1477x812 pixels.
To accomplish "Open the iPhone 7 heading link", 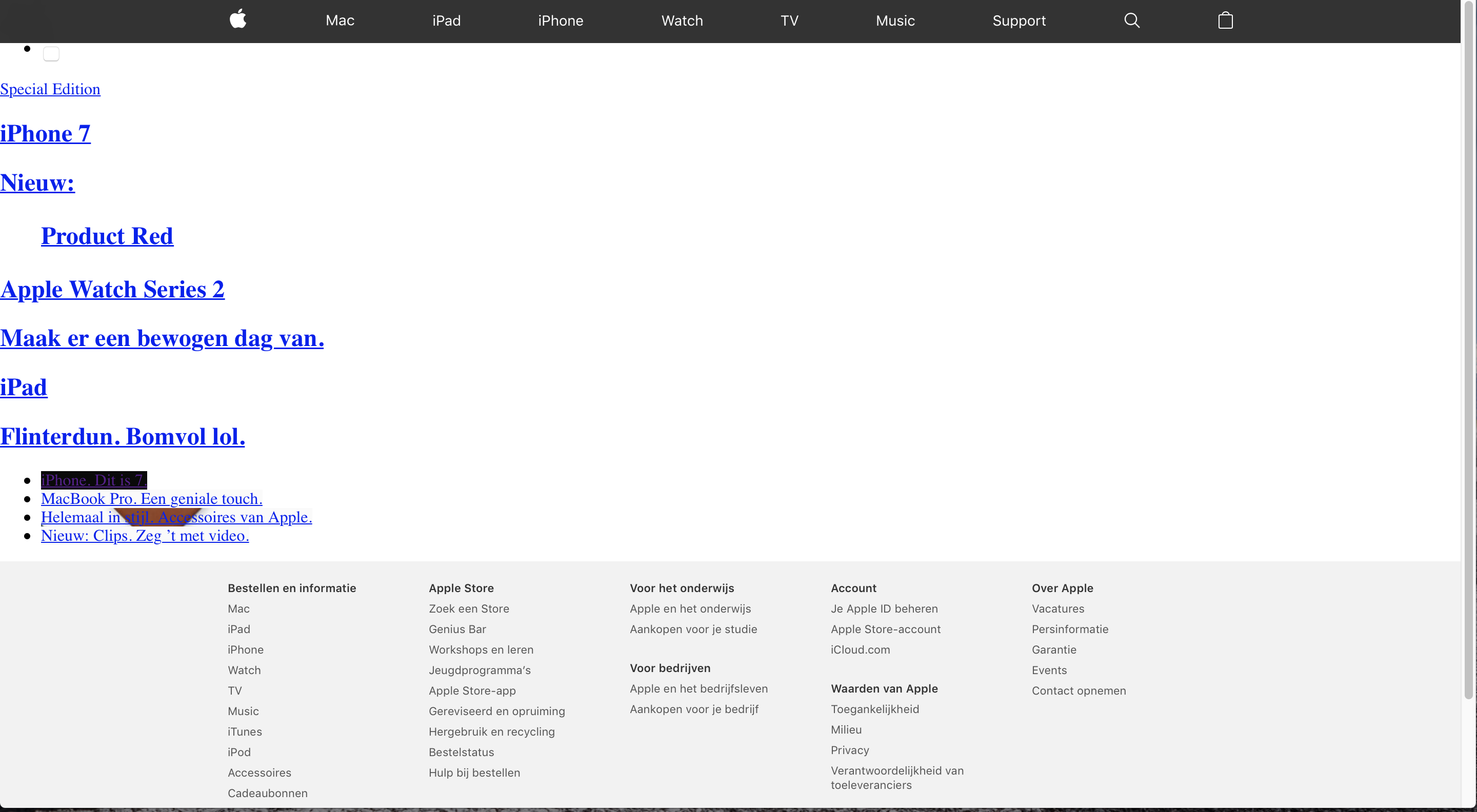I will coord(45,133).
